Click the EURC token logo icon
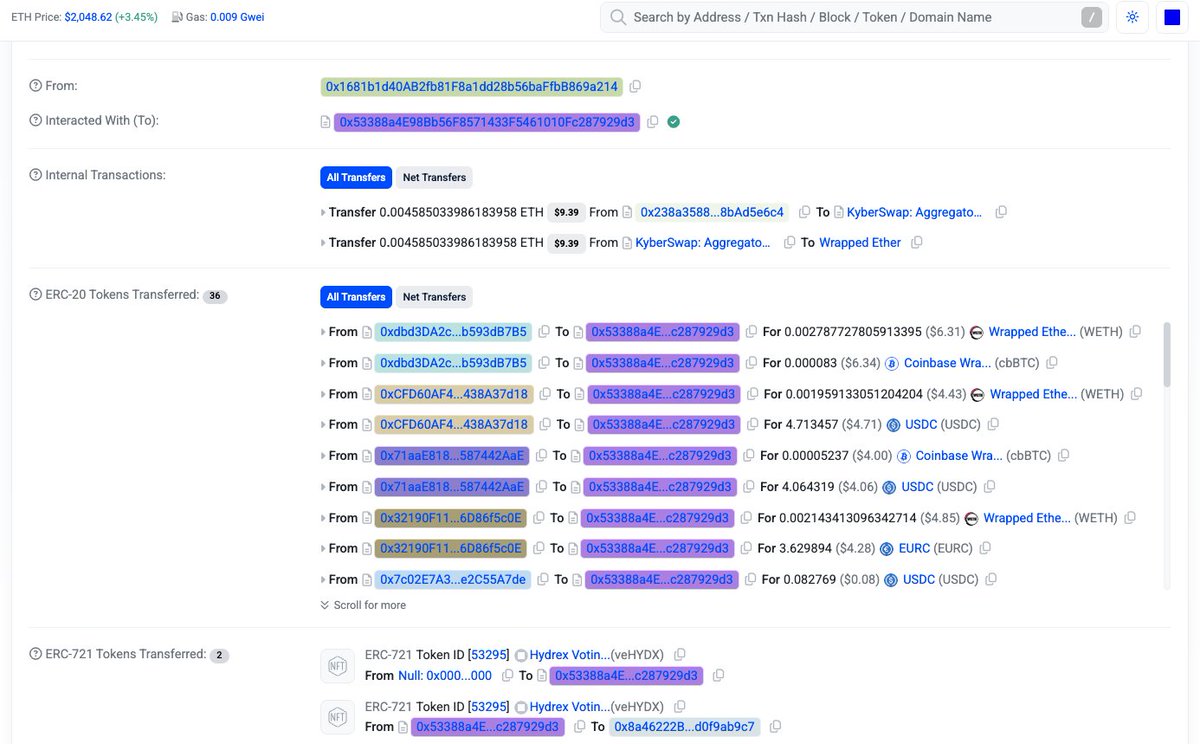 pyautogui.click(x=888, y=548)
